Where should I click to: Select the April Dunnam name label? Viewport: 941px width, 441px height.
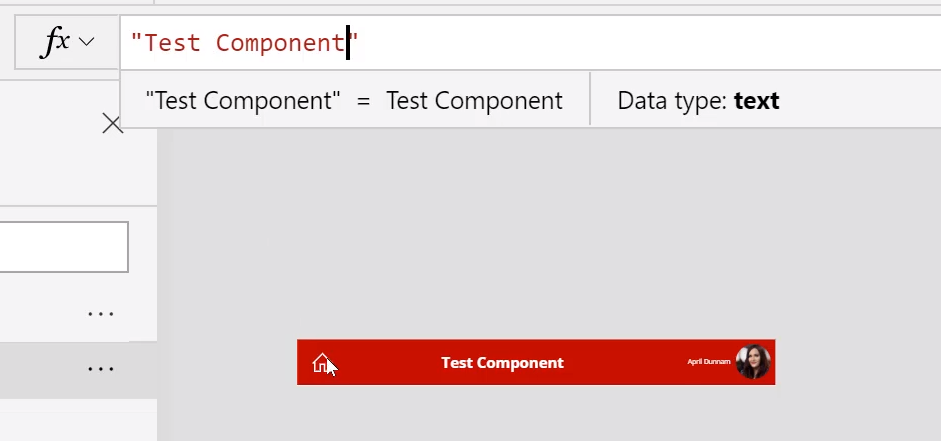pos(709,361)
